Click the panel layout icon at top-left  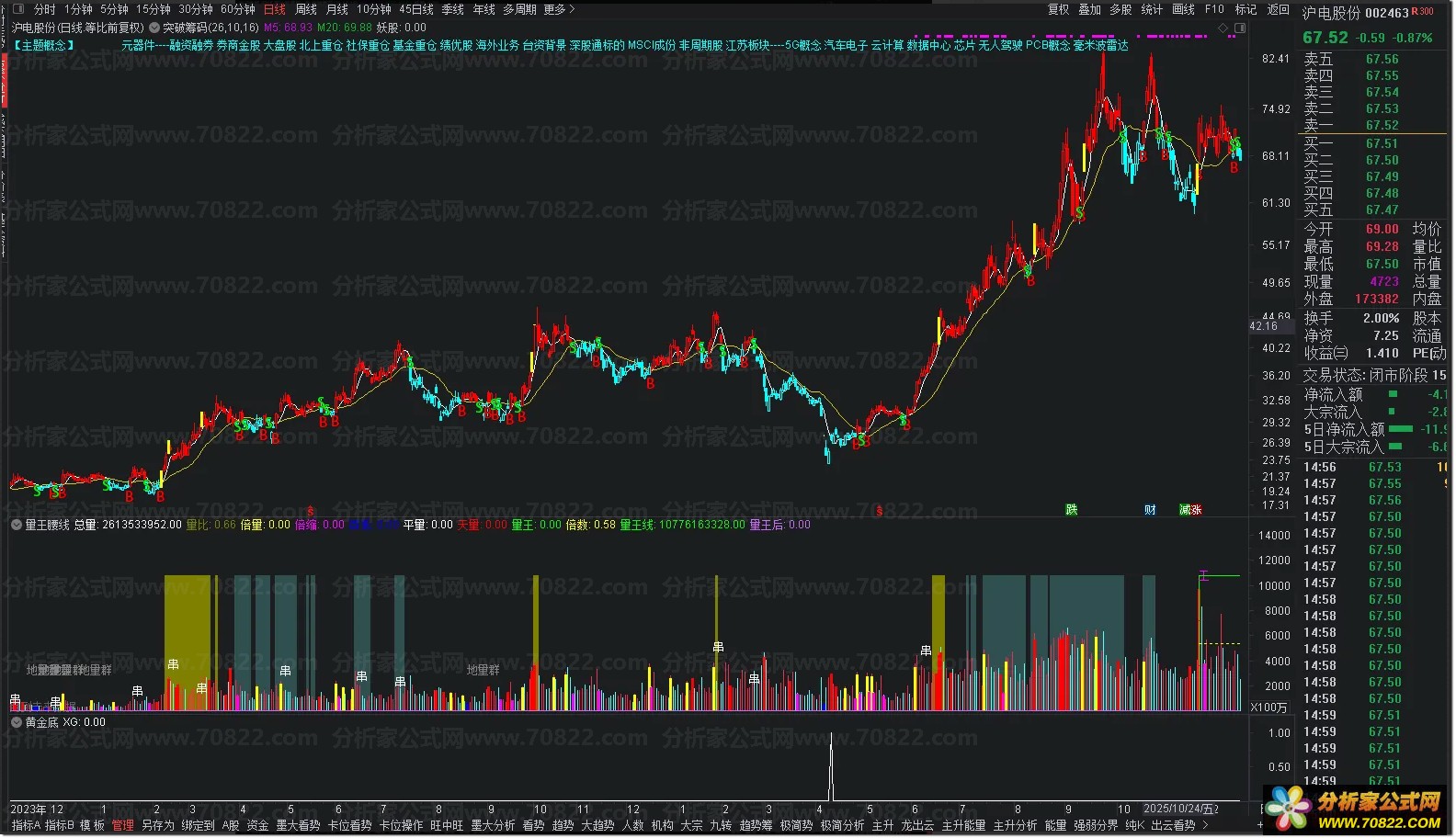coord(18,9)
